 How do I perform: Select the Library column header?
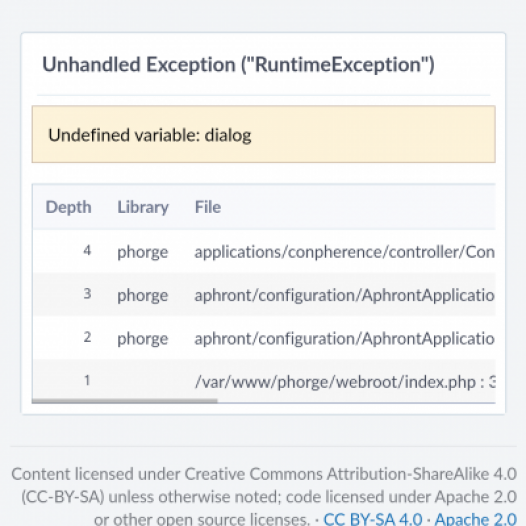[143, 207]
